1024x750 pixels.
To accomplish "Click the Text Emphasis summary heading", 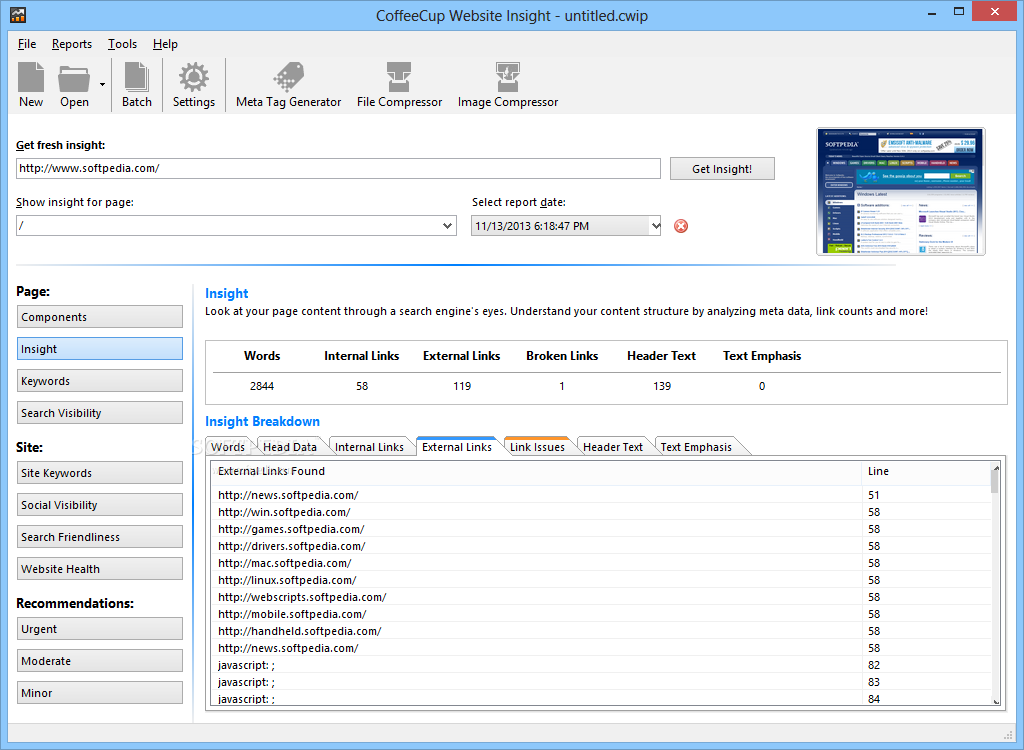I will click(761, 356).
